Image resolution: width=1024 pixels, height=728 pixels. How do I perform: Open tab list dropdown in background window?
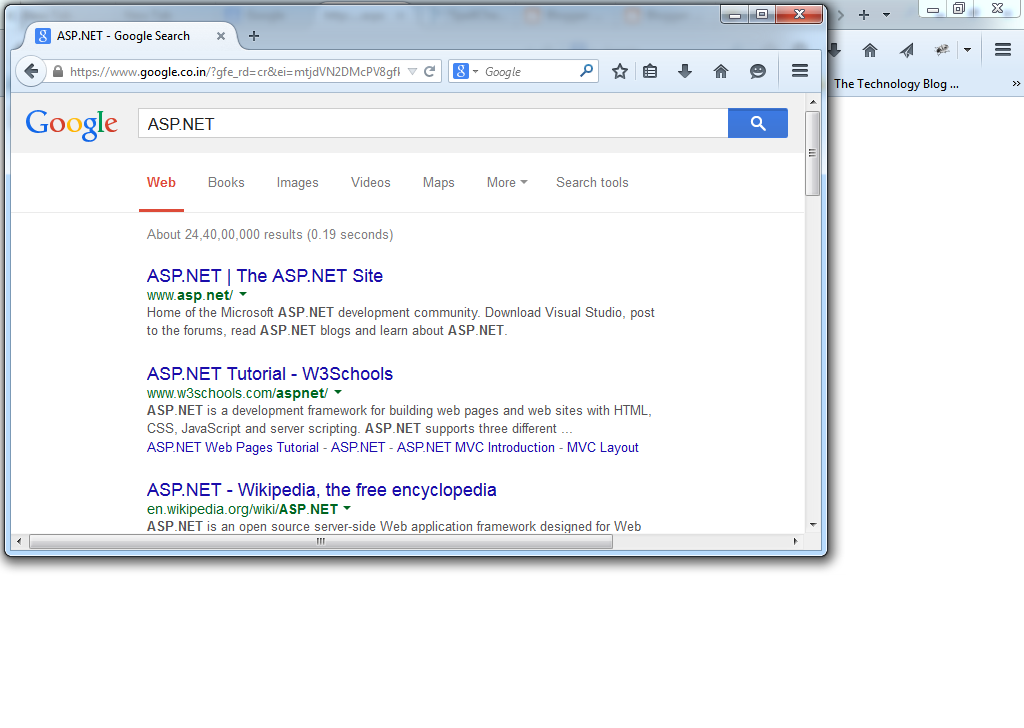(886, 15)
